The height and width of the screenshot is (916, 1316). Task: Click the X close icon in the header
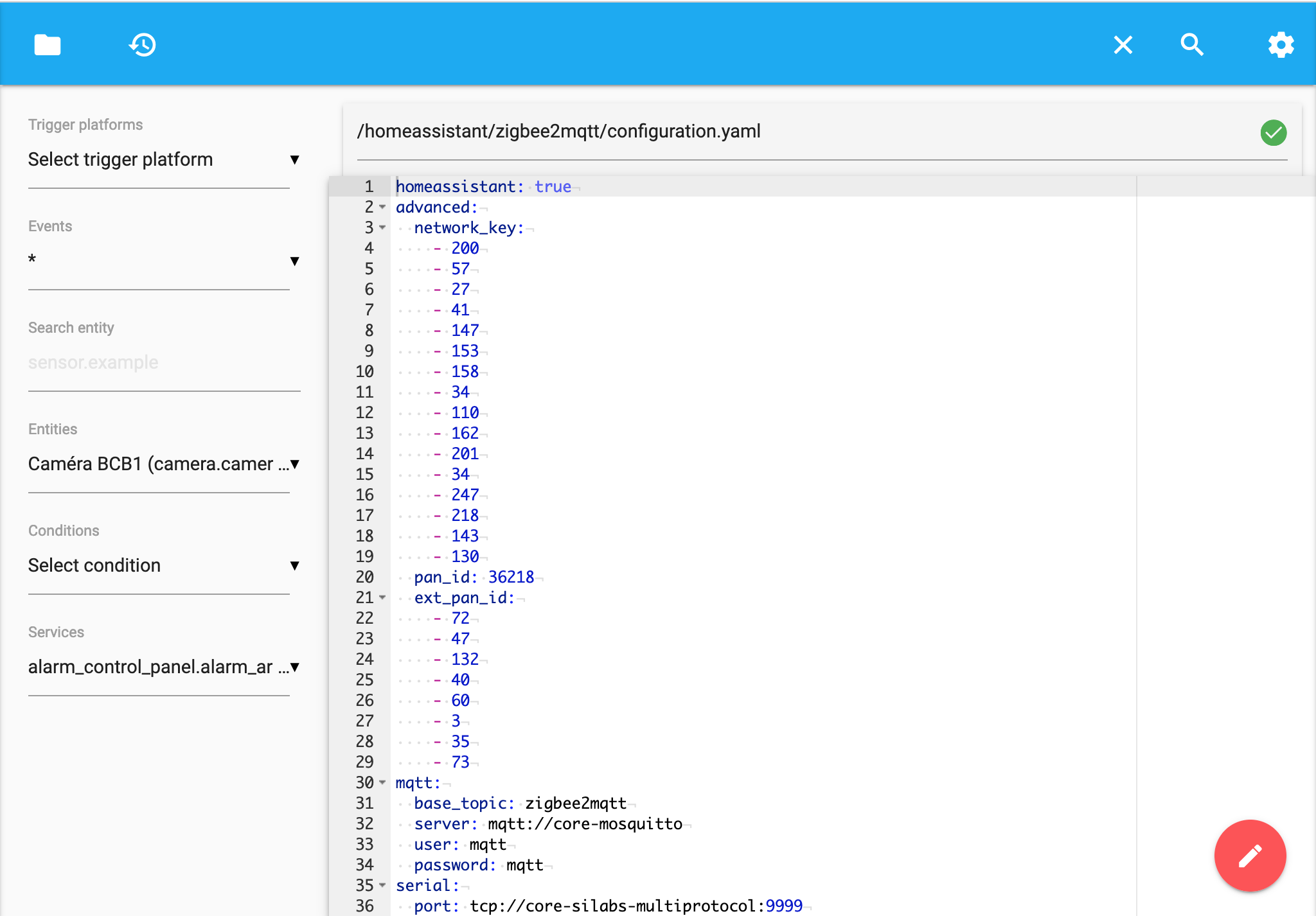coord(1123,45)
